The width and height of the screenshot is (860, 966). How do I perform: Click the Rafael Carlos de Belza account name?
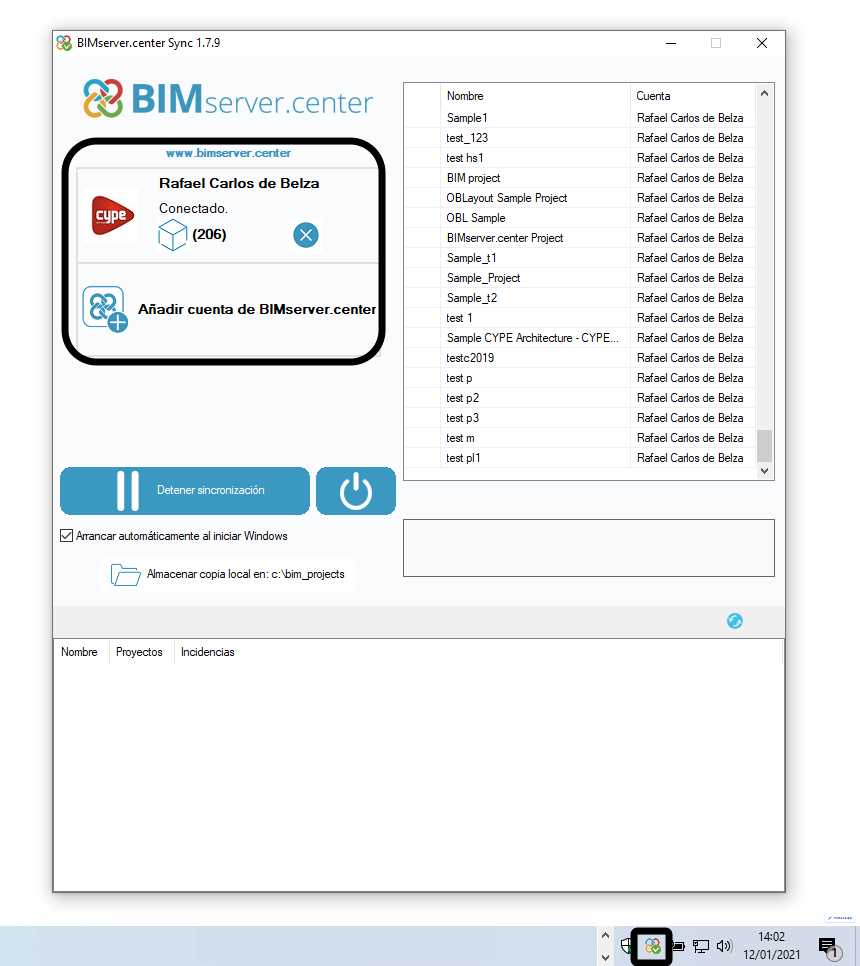(239, 184)
